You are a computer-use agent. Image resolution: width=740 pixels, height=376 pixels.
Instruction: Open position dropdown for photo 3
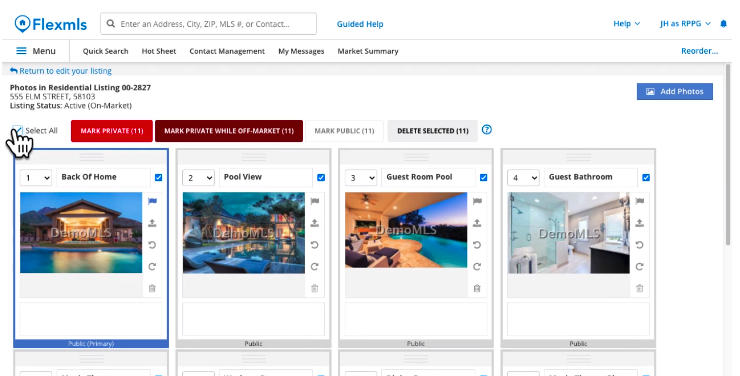pos(361,177)
